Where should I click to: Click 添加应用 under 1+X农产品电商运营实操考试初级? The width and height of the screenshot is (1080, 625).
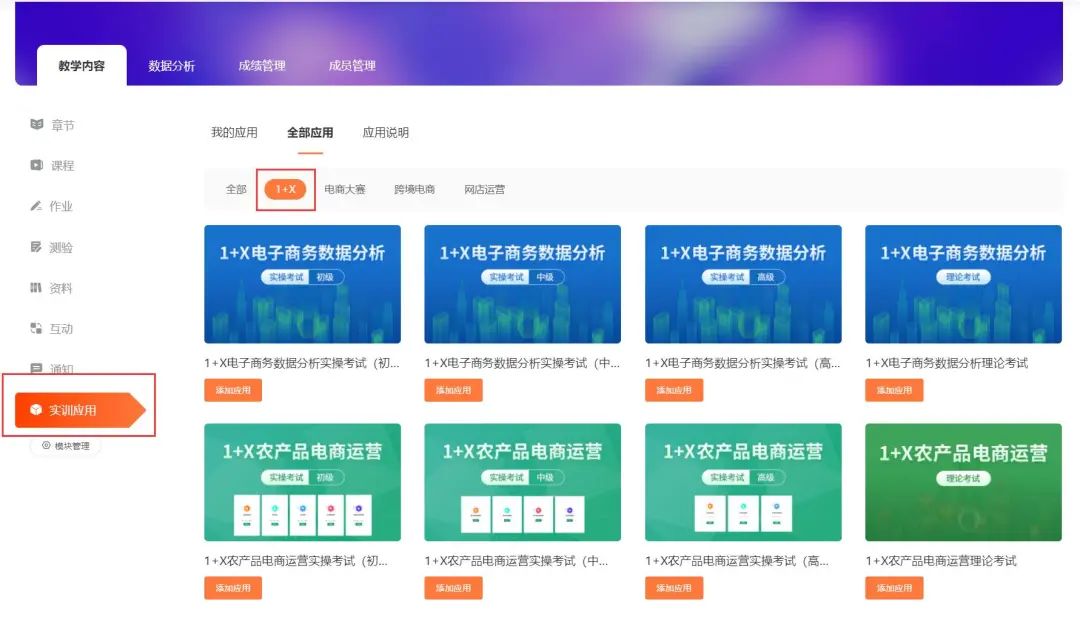233,588
